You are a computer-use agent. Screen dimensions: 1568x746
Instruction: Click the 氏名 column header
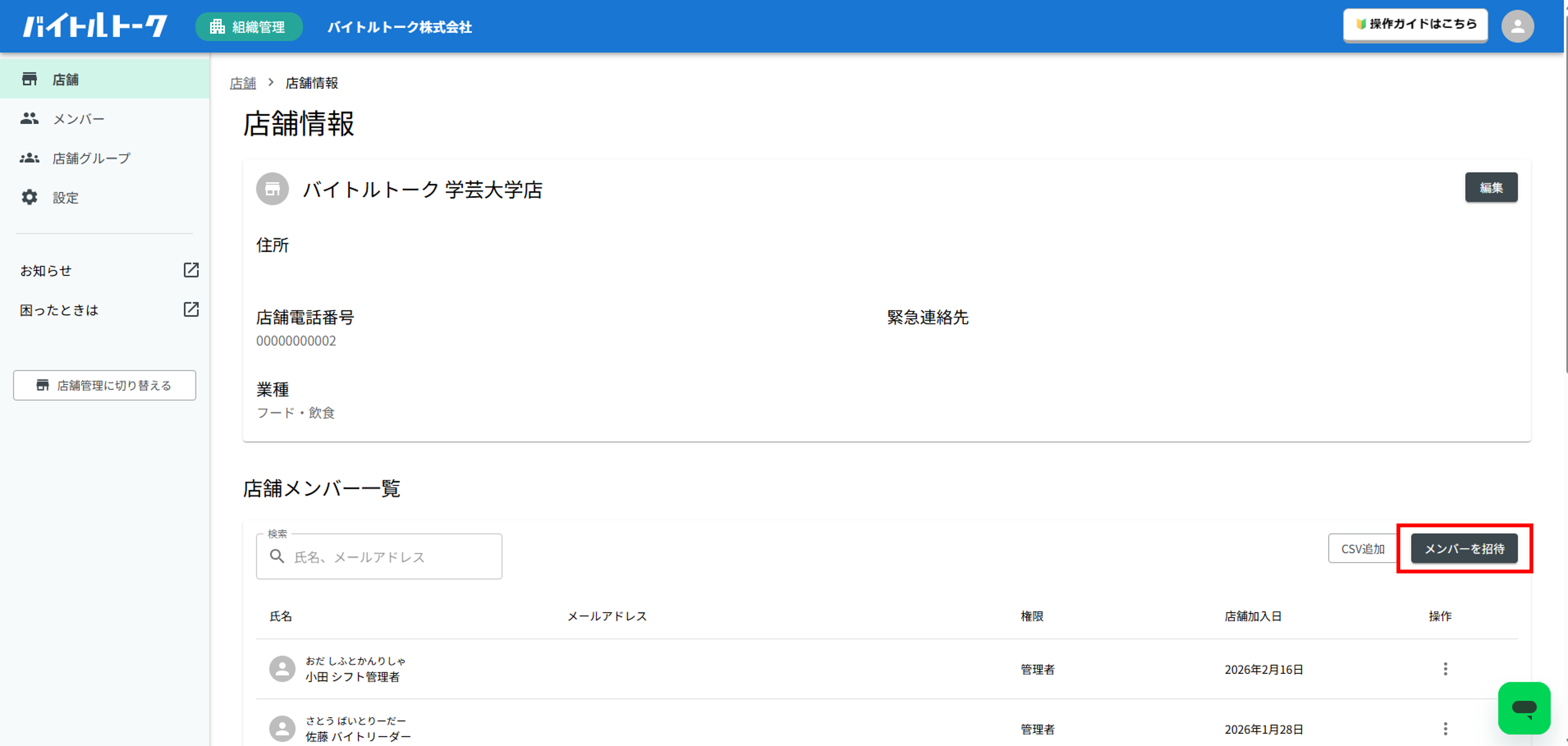281,616
